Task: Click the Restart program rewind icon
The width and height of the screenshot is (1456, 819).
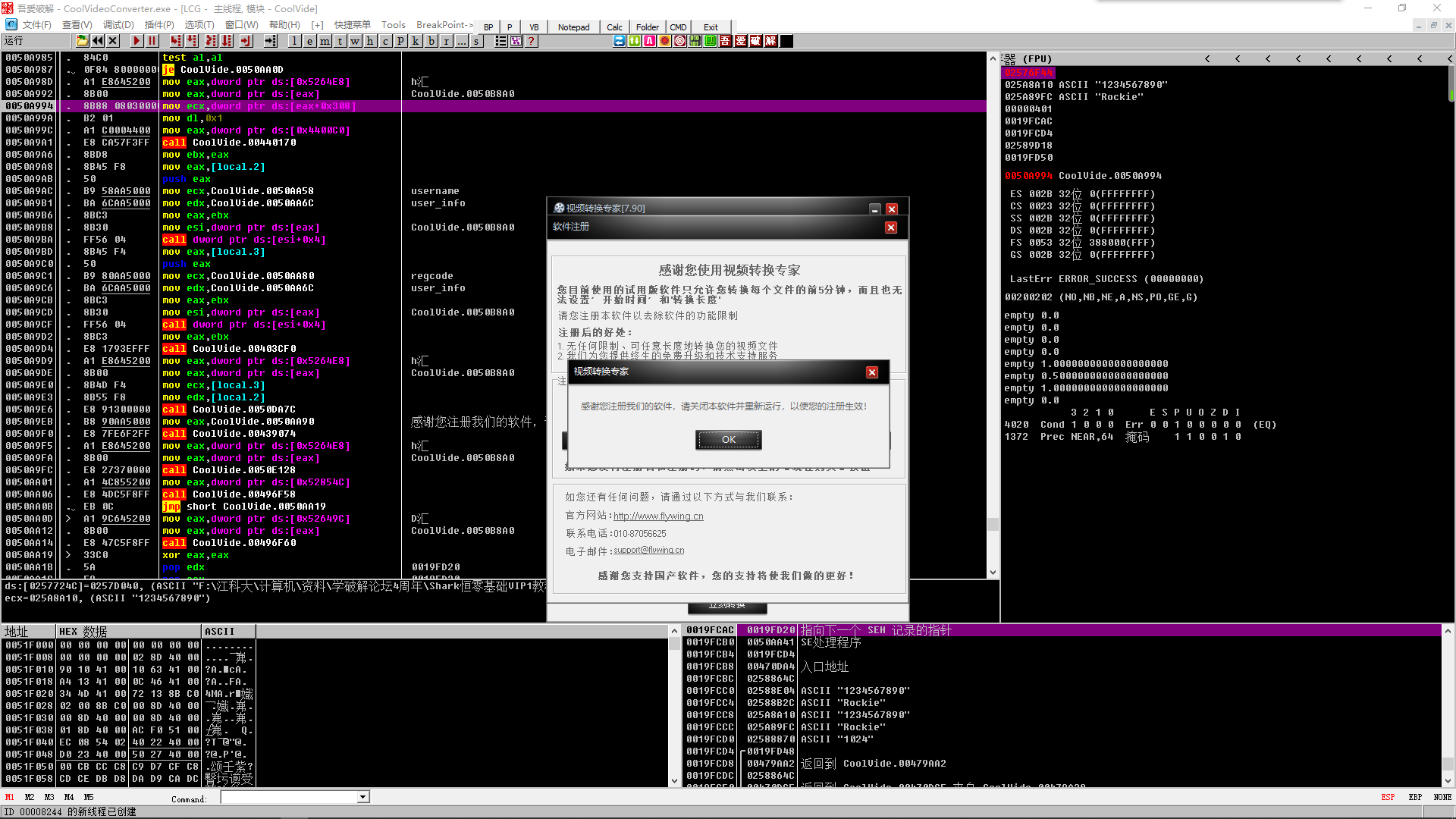Action: click(x=98, y=41)
